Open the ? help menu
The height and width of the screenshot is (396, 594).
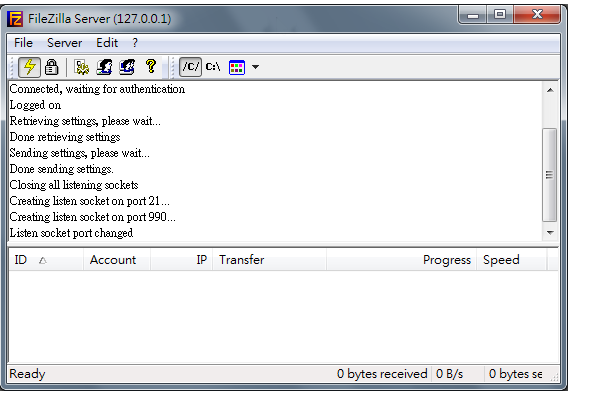click(x=135, y=43)
